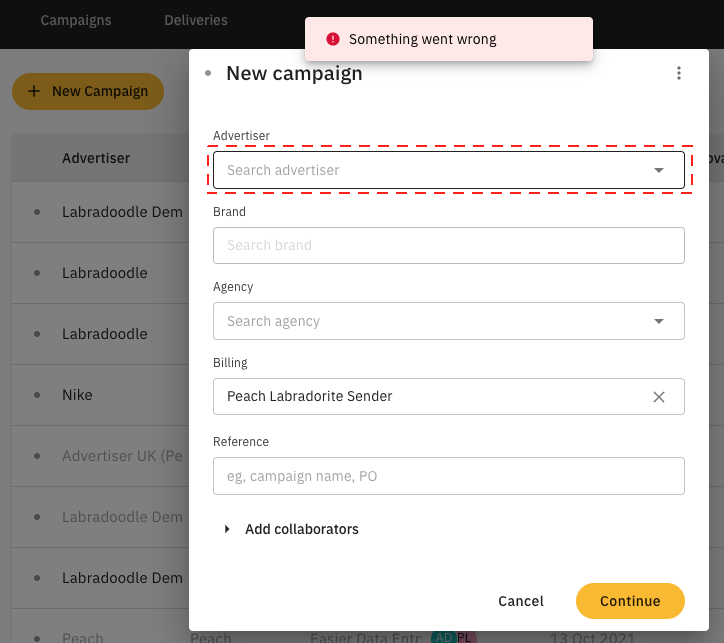724x643 pixels.
Task: Dismiss the Something went wrong alert
Action: click(448, 39)
